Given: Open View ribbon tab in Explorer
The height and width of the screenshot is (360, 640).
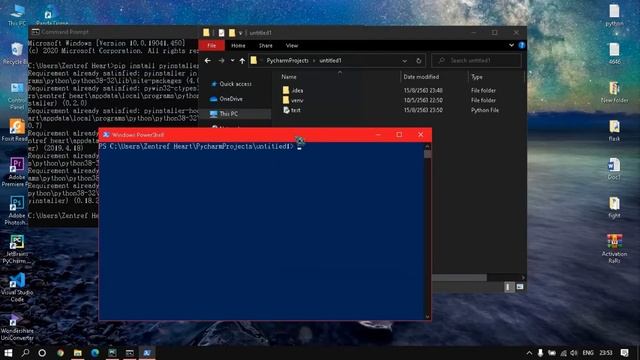Looking at the screenshot, I should [x=292, y=45].
